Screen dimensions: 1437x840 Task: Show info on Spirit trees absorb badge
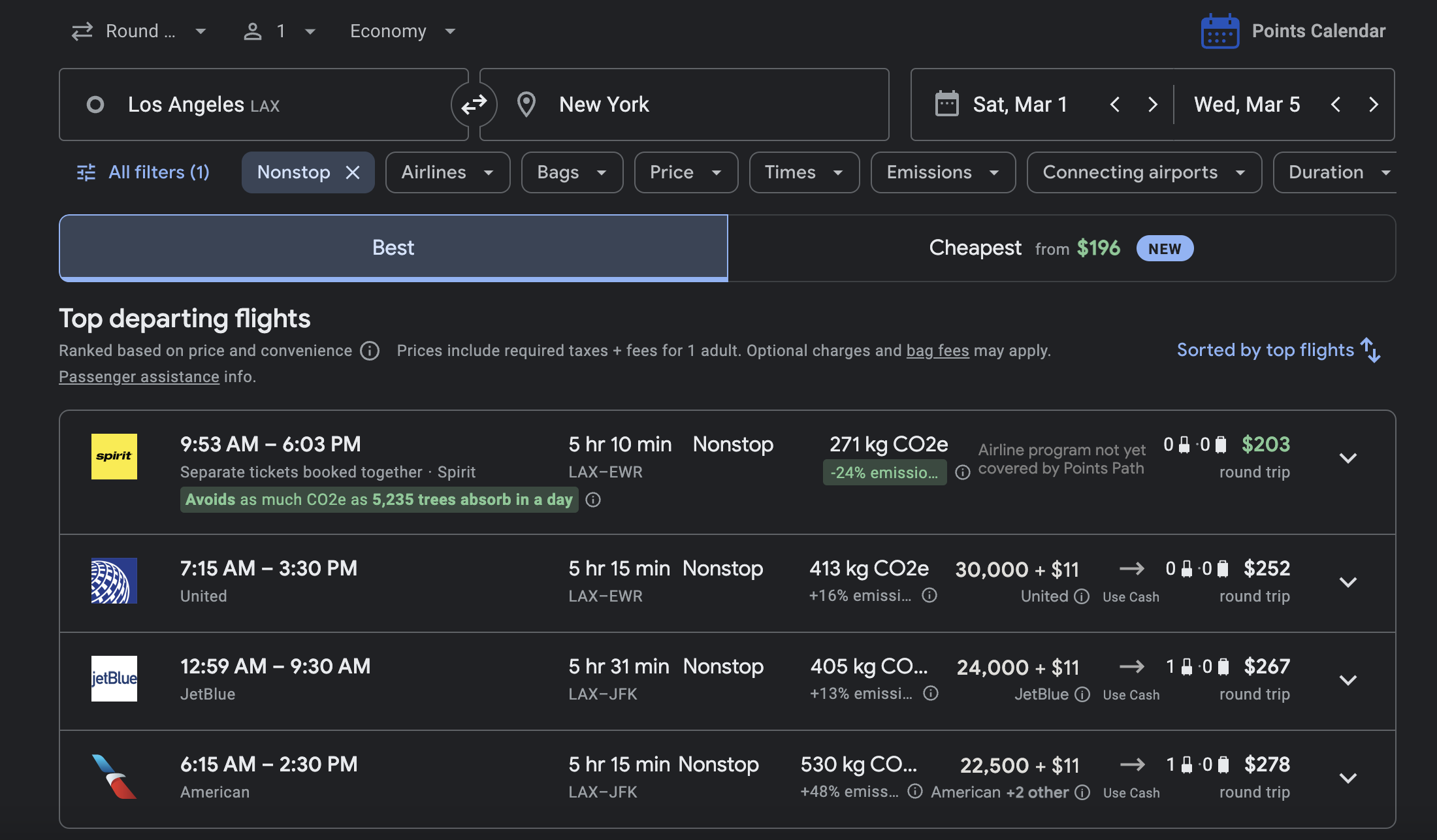(x=593, y=500)
